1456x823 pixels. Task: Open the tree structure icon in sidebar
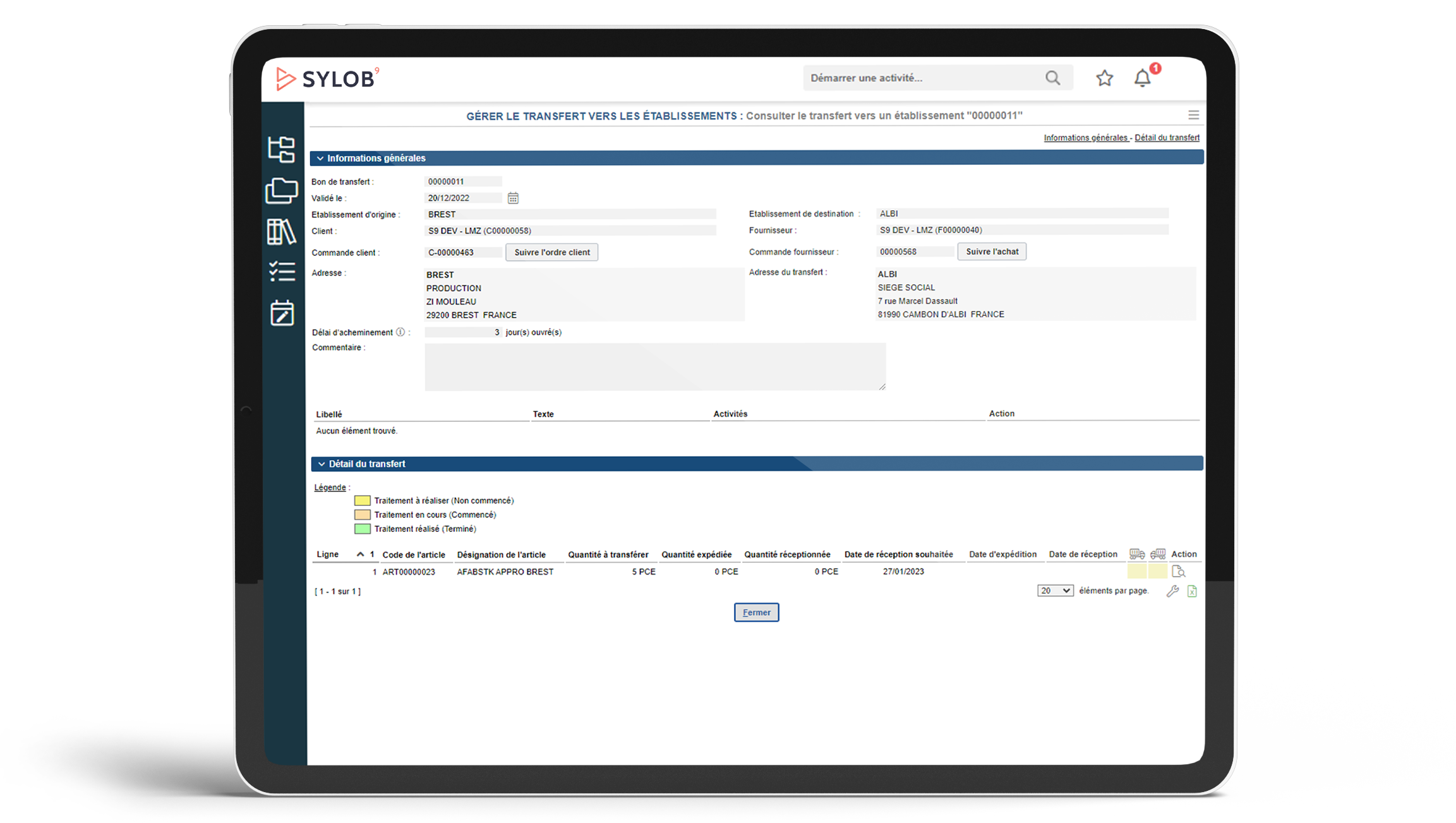[282, 150]
